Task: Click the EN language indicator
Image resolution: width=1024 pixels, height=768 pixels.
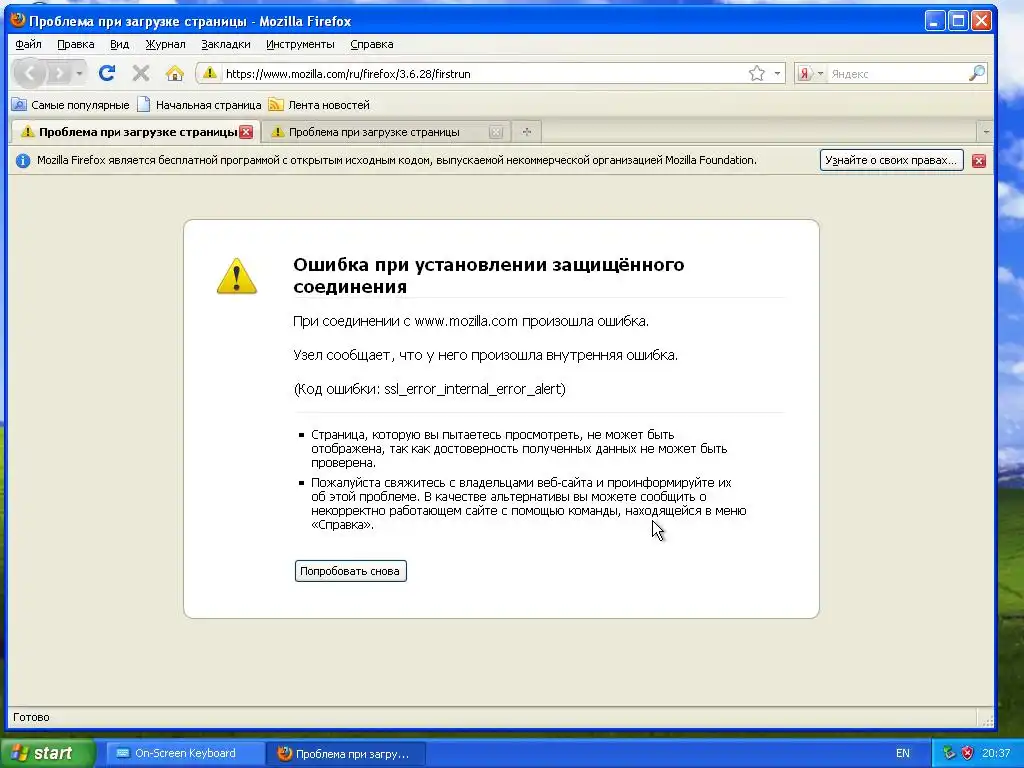Action: [x=903, y=753]
